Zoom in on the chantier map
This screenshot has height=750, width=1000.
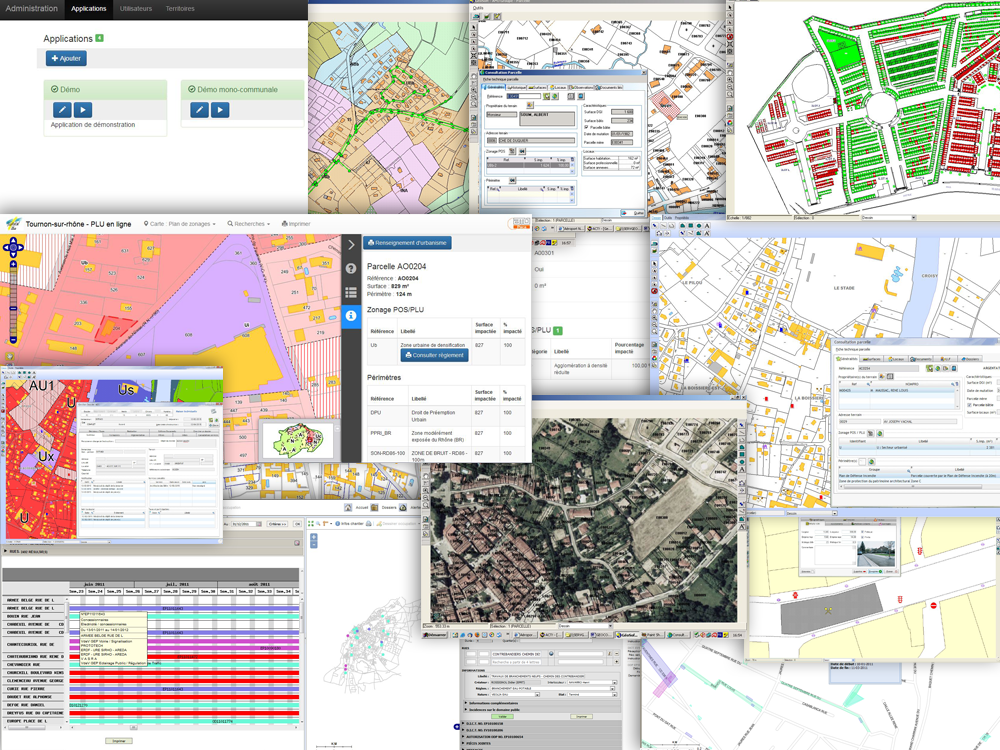tap(314, 538)
